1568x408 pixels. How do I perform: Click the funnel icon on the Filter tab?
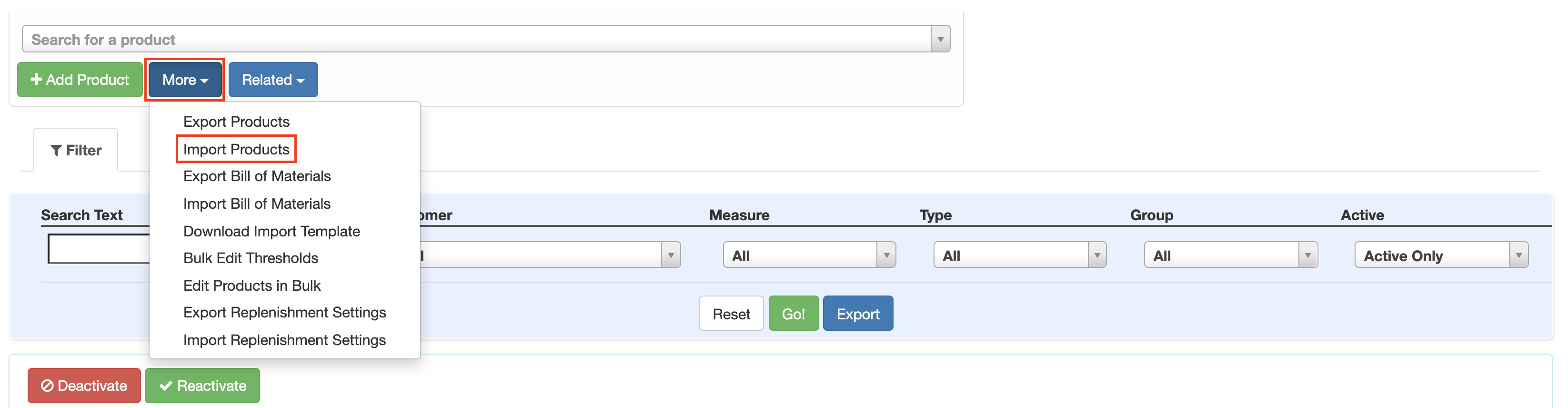(x=57, y=150)
